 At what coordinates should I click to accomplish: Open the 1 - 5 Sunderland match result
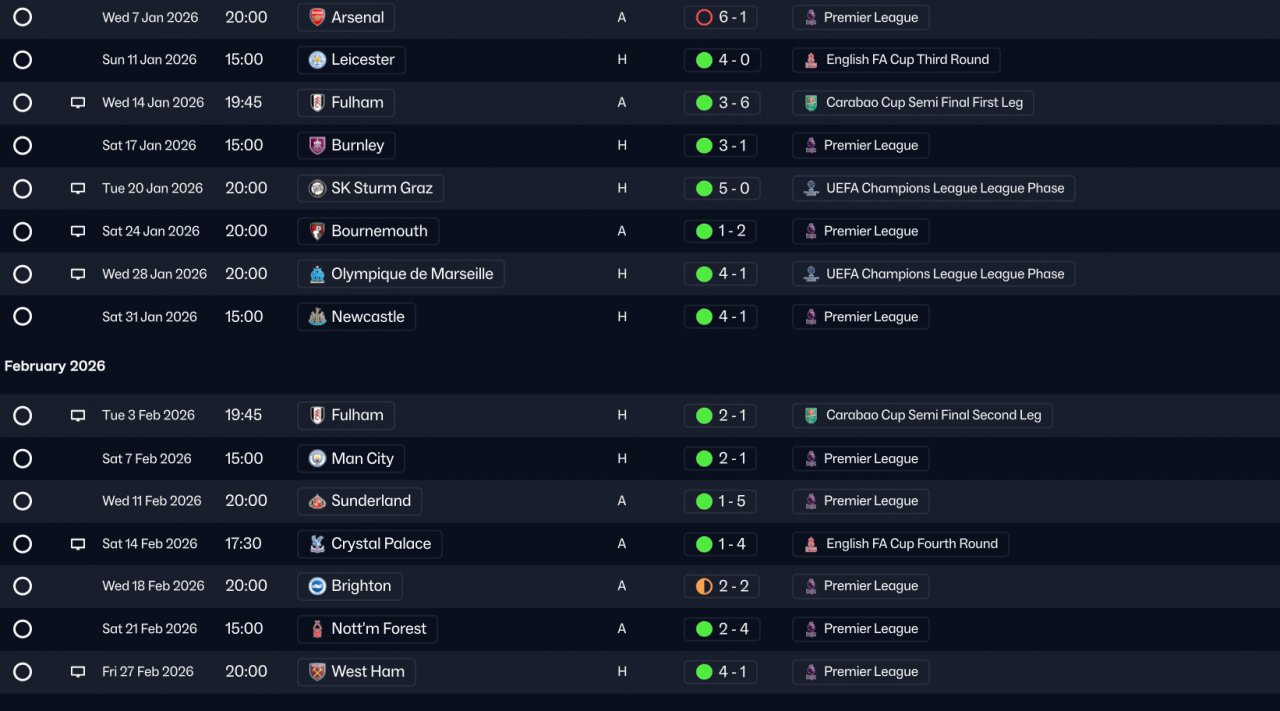tap(722, 501)
